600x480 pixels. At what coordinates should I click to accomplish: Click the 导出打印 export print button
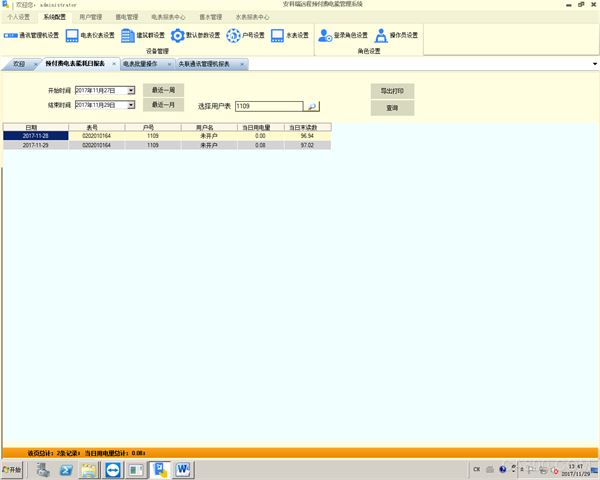tap(392, 91)
